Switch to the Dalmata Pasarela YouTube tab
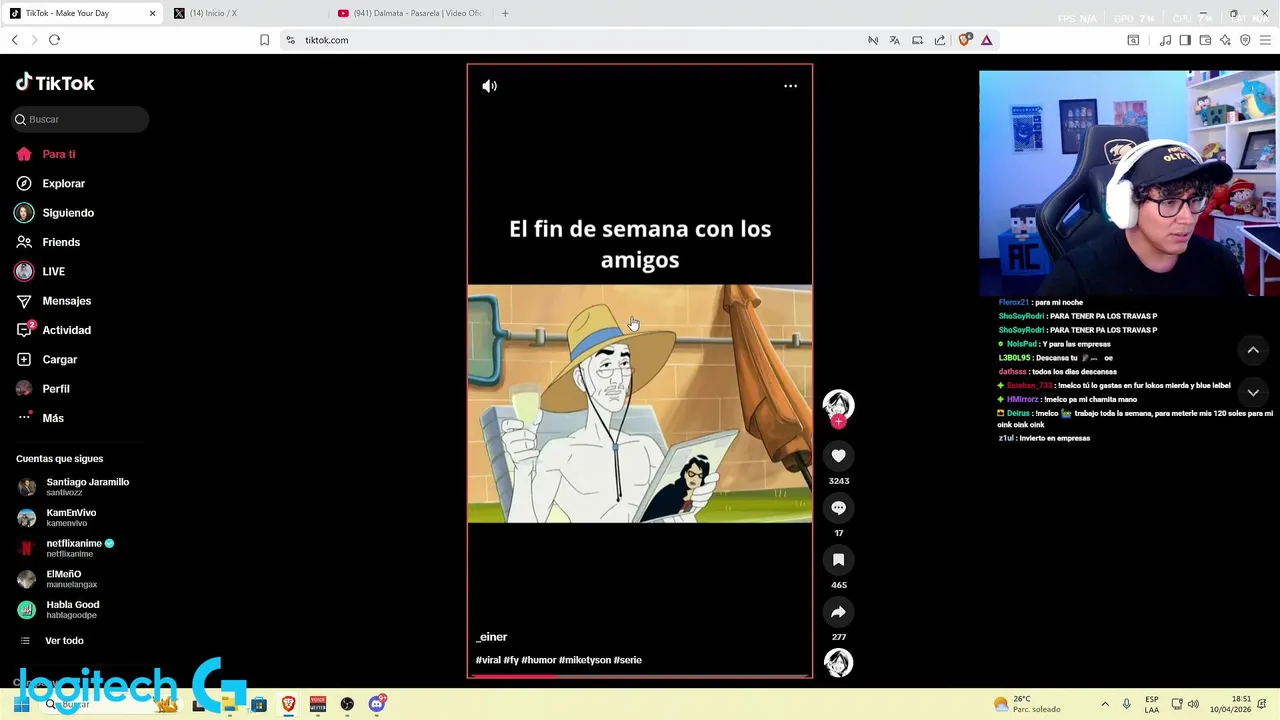Image resolution: width=1280 pixels, height=720 pixels. [x=410, y=13]
